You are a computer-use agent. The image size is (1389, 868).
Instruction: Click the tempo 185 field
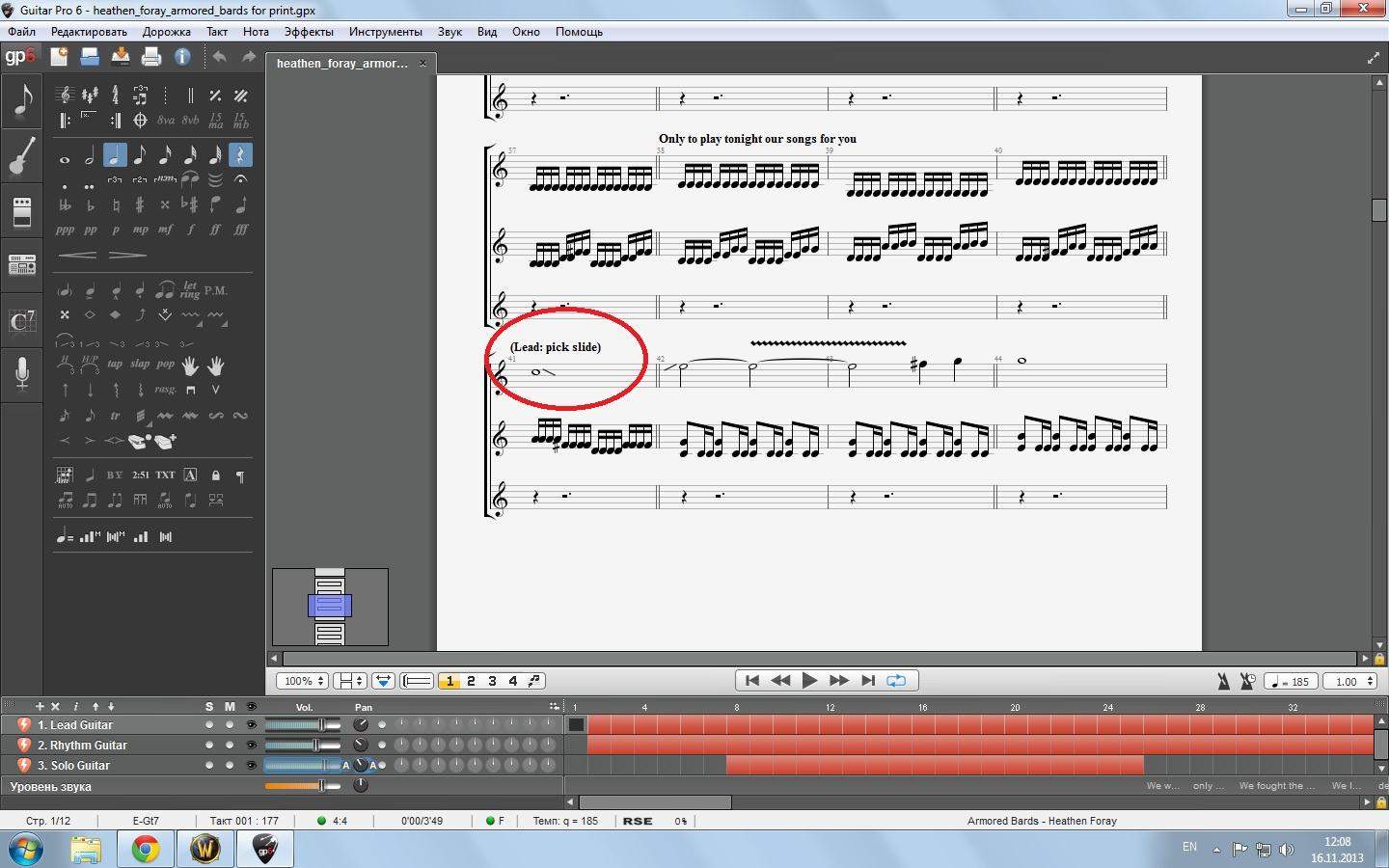tap(1291, 682)
